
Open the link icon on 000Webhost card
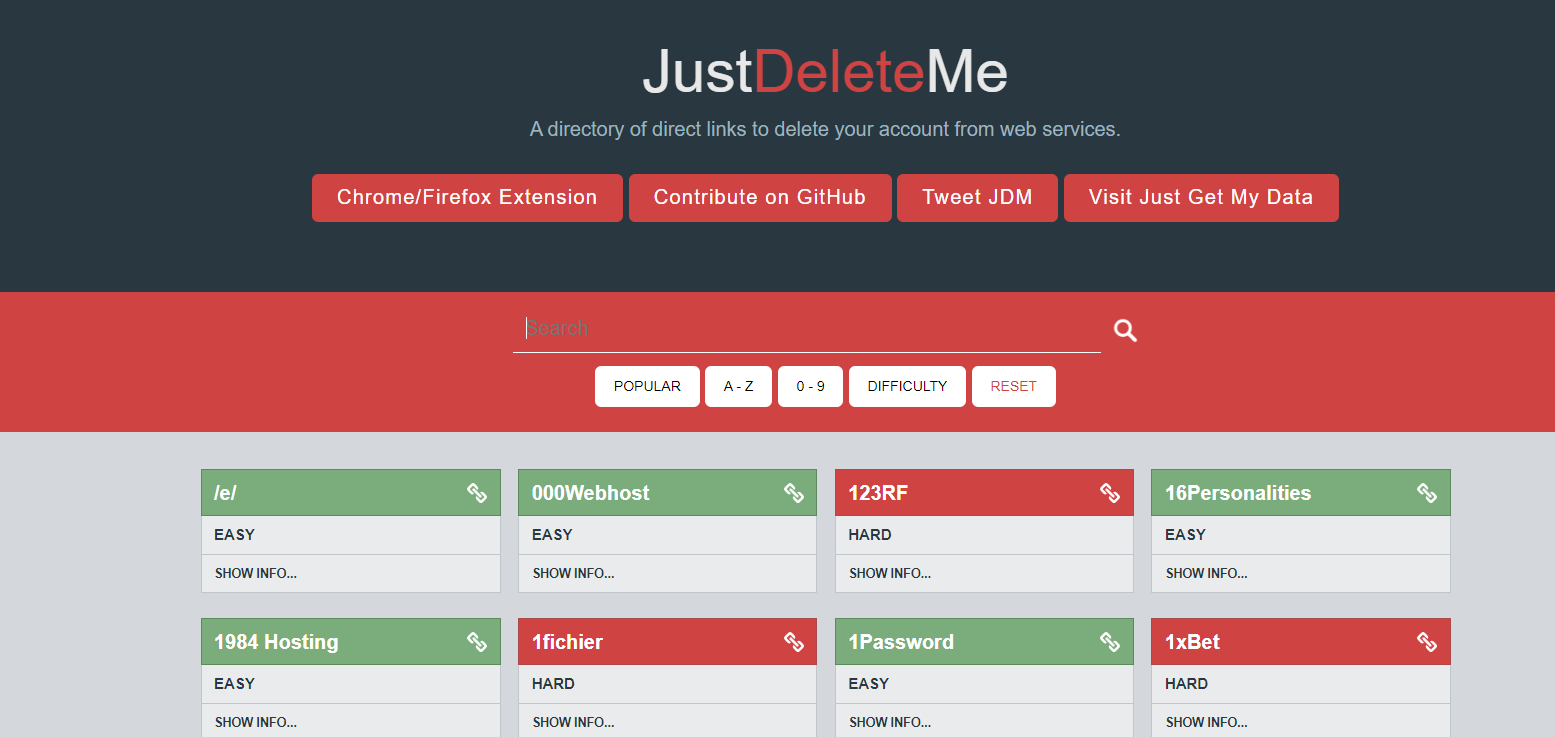point(794,492)
